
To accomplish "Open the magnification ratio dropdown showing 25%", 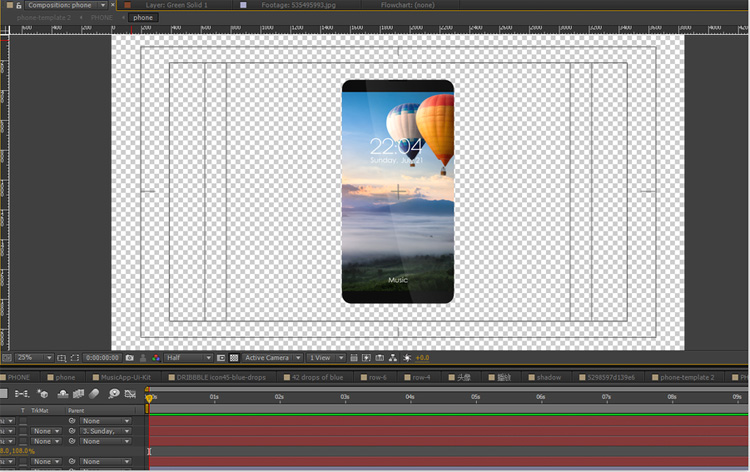I will (x=33, y=357).
